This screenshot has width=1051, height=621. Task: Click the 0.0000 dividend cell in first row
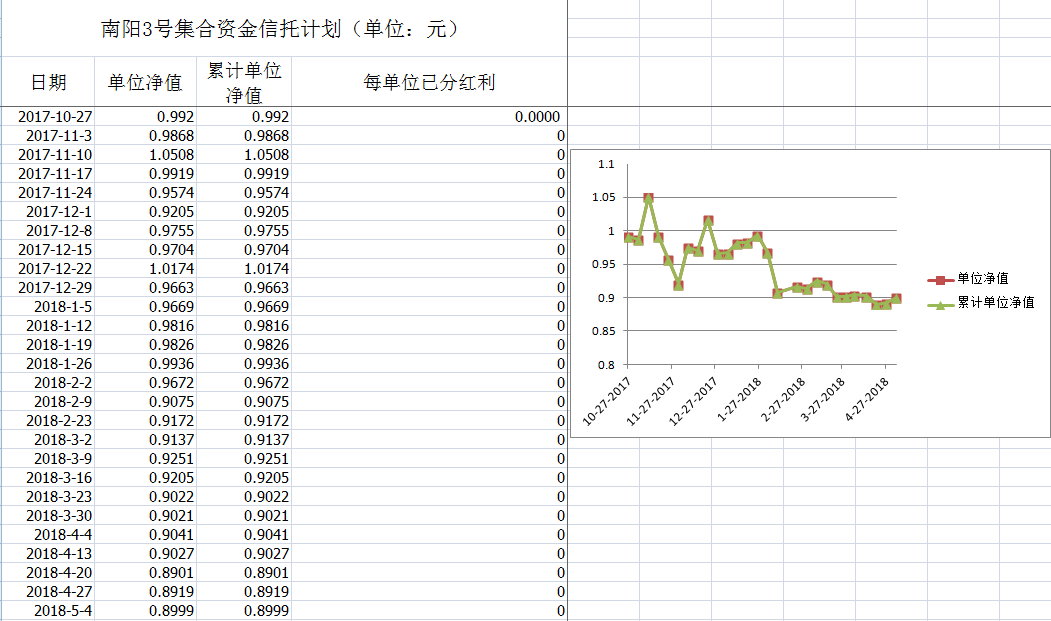(536, 117)
